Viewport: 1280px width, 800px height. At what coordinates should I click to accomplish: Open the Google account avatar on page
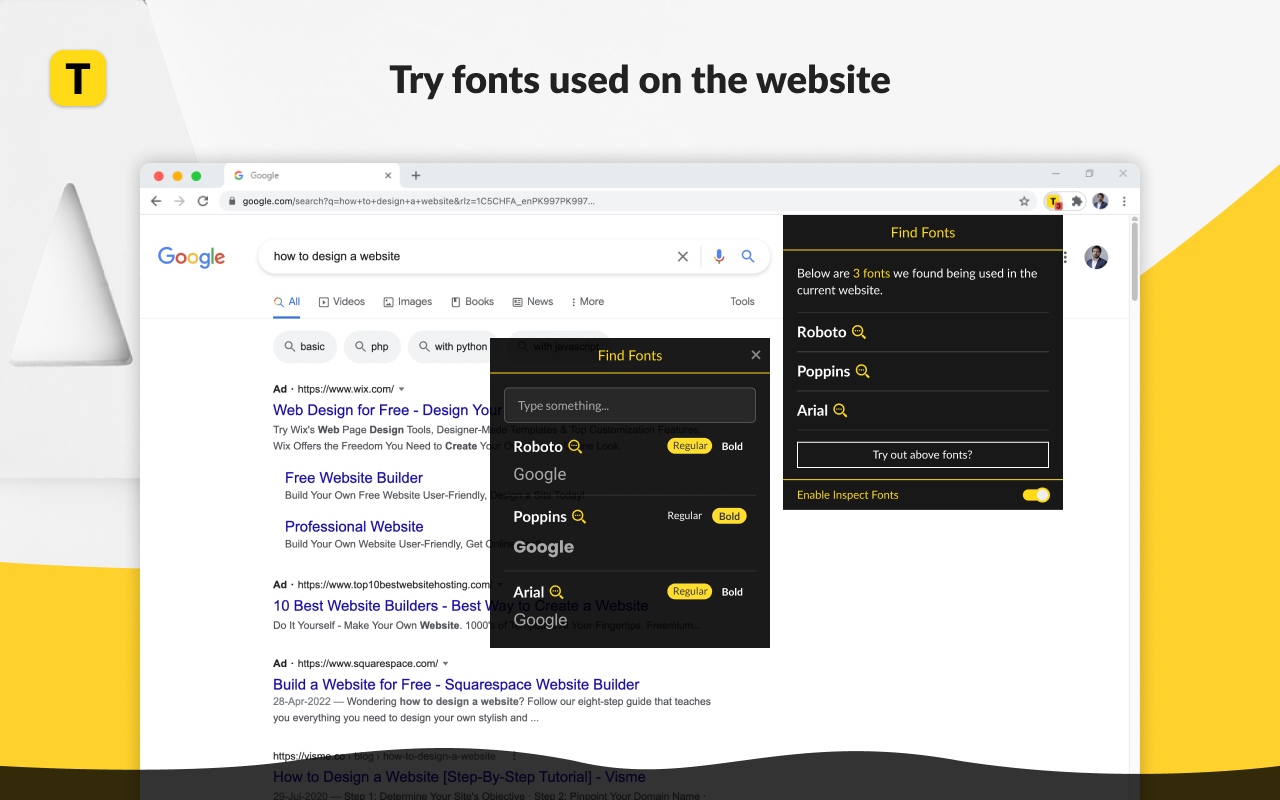tap(1096, 257)
